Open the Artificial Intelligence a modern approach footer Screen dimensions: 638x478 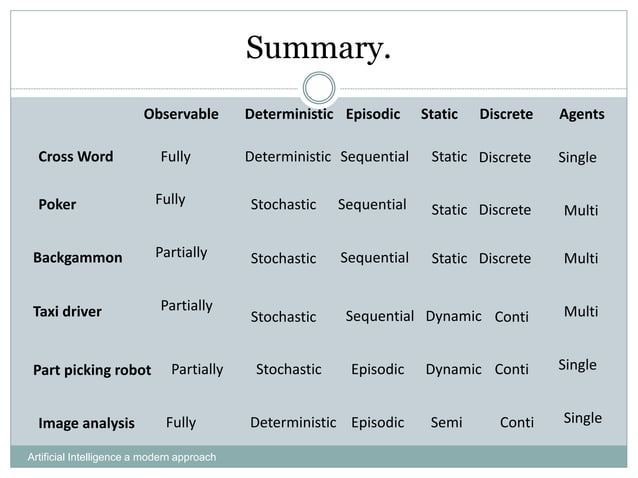[121, 457]
